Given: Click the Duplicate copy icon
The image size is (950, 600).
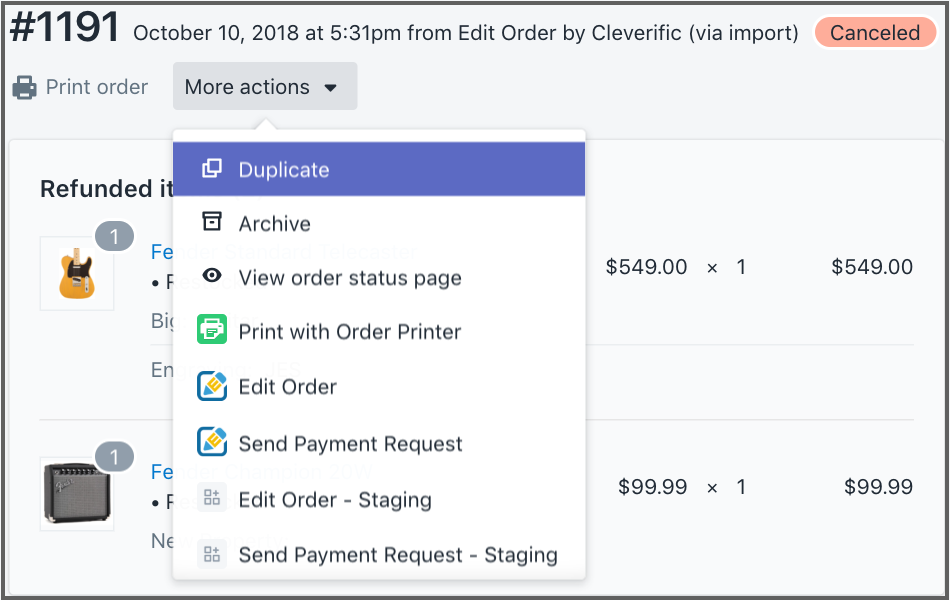Looking at the screenshot, I should point(212,169).
